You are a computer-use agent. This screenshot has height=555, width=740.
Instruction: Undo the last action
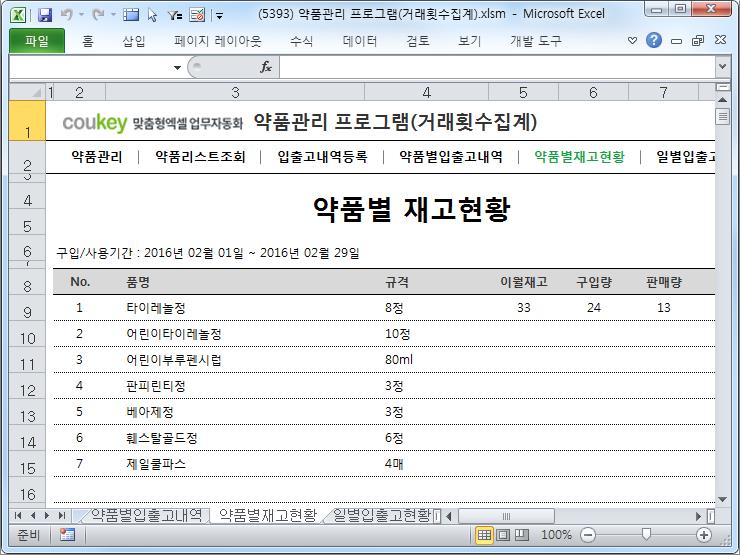(x=67, y=15)
